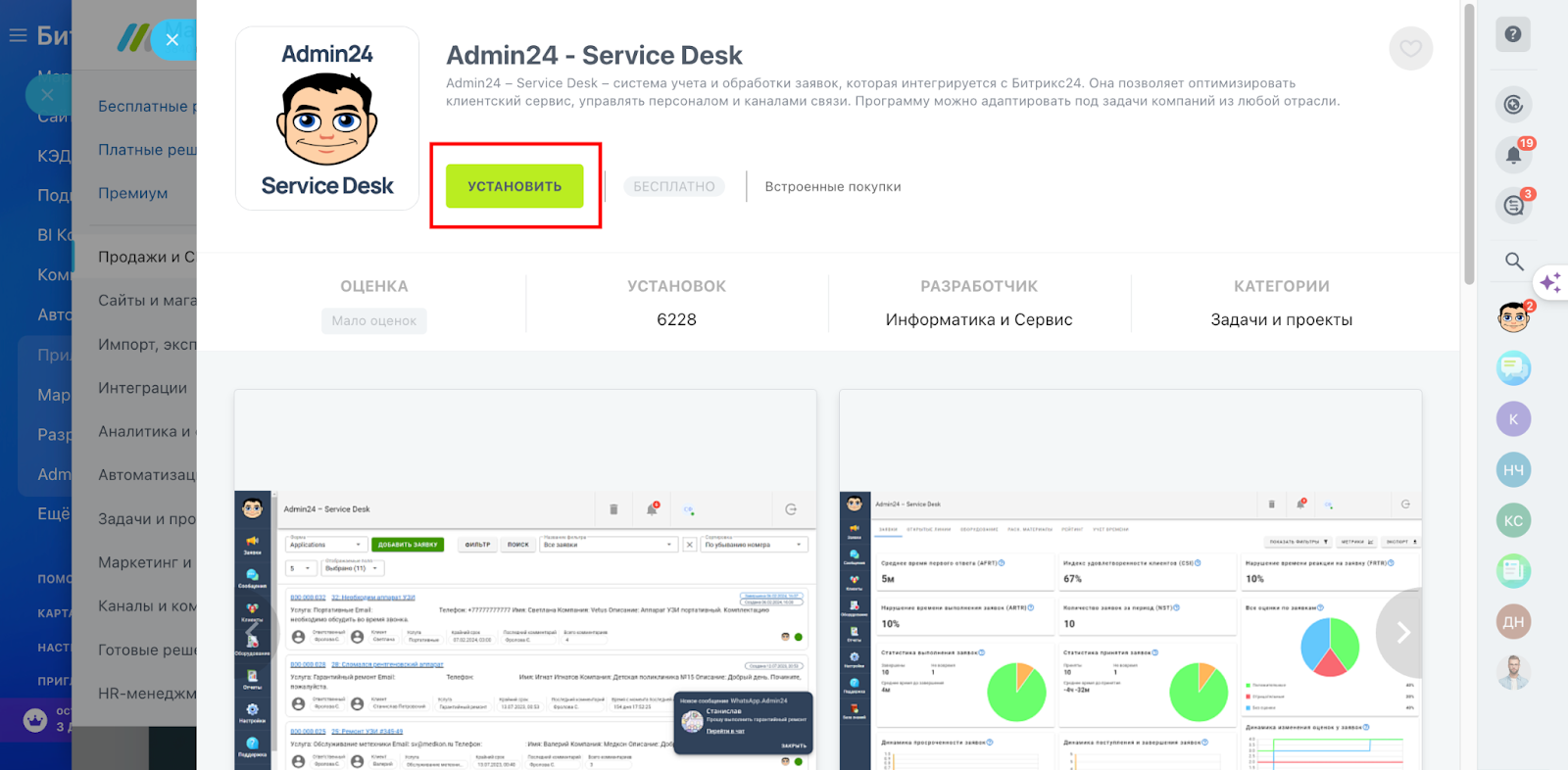Open chat messages icon with 3 badge
The height and width of the screenshot is (770, 1568).
pos(1513,206)
